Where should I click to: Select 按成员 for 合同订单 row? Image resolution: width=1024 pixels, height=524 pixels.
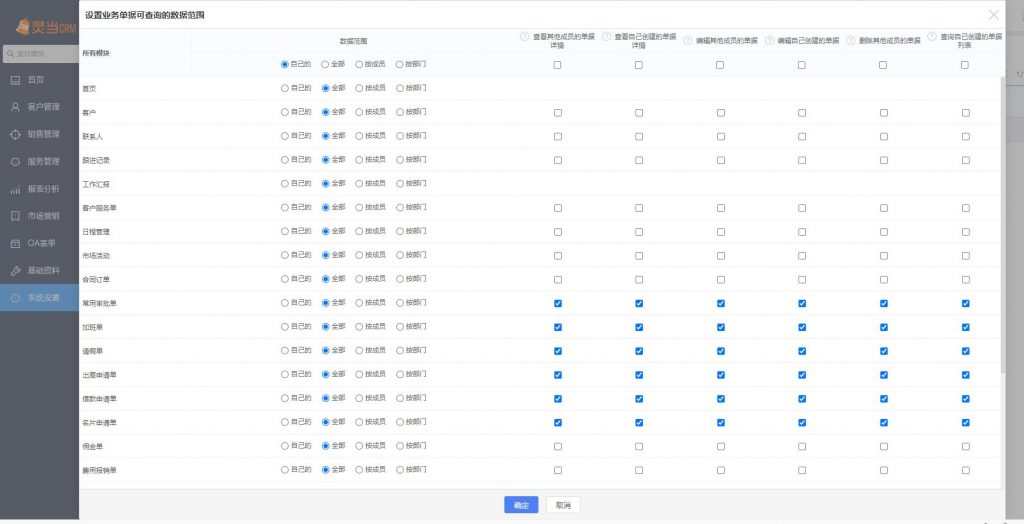pyautogui.click(x=359, y=279)
